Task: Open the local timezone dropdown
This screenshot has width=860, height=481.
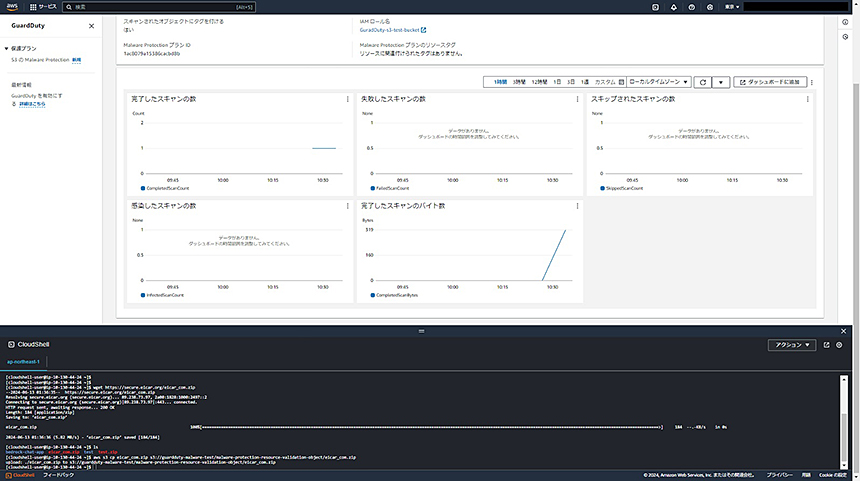Action: coord(659,82)
